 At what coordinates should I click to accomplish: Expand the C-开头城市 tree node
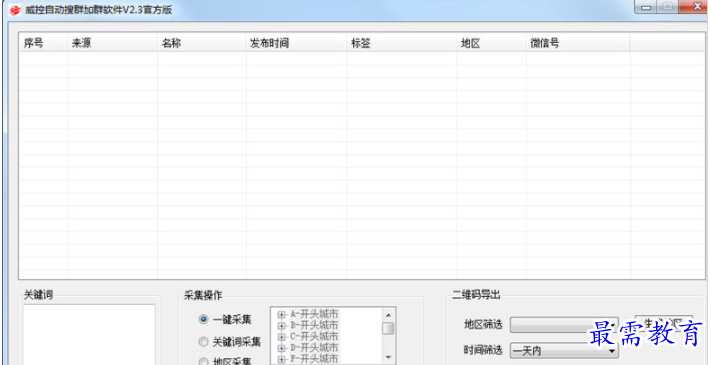pos(281,336)
